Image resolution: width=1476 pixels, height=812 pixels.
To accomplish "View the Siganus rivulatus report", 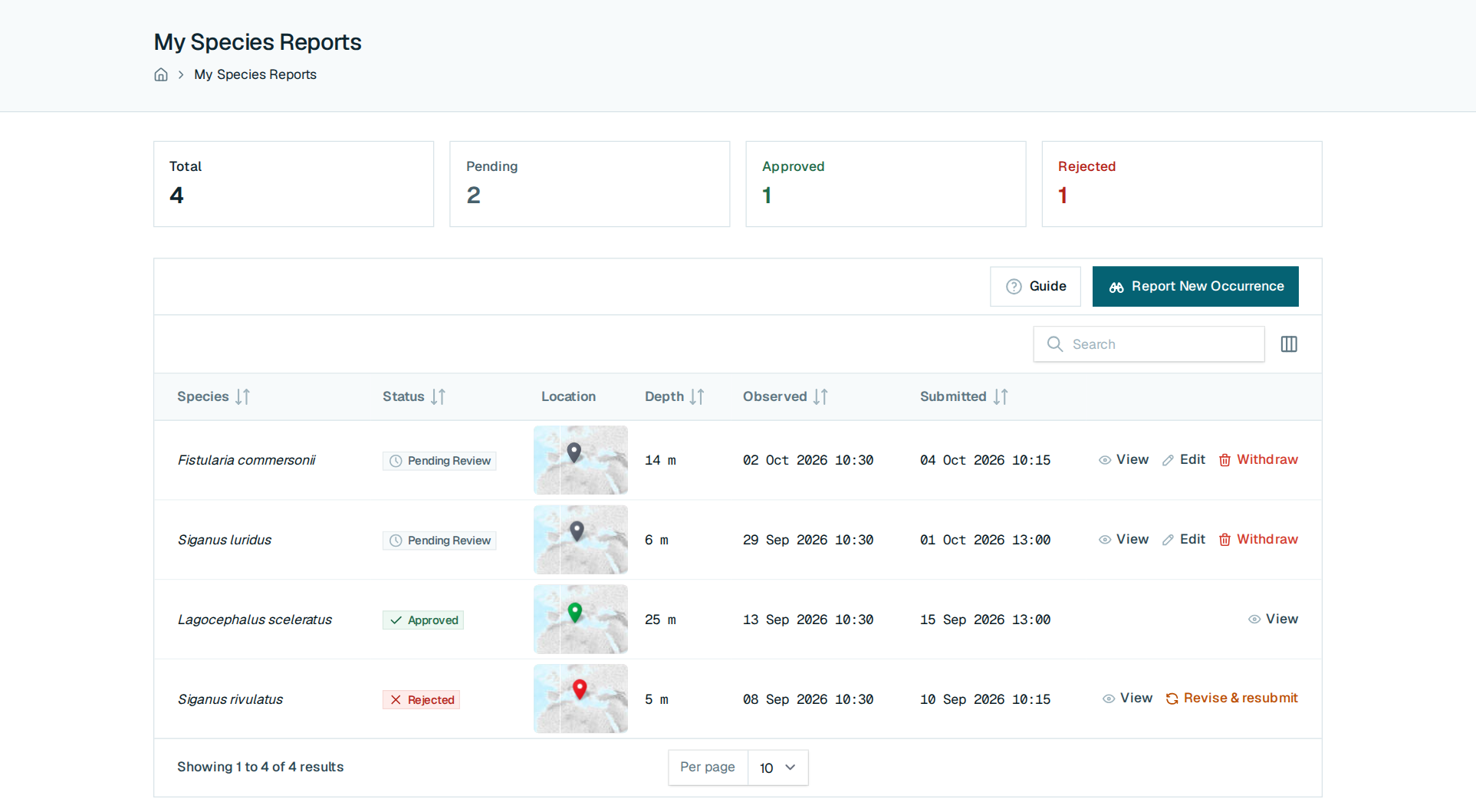I will [1127, 698].
